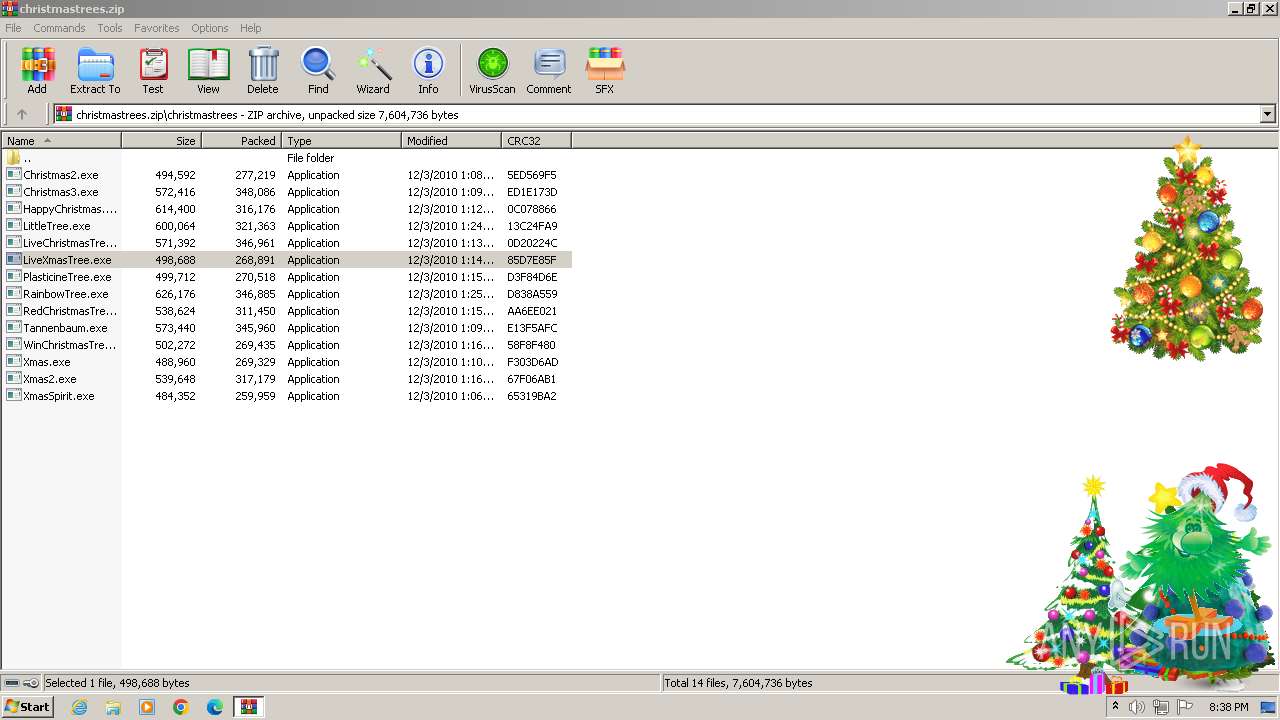Open the Commands menu

click(59, 28)
